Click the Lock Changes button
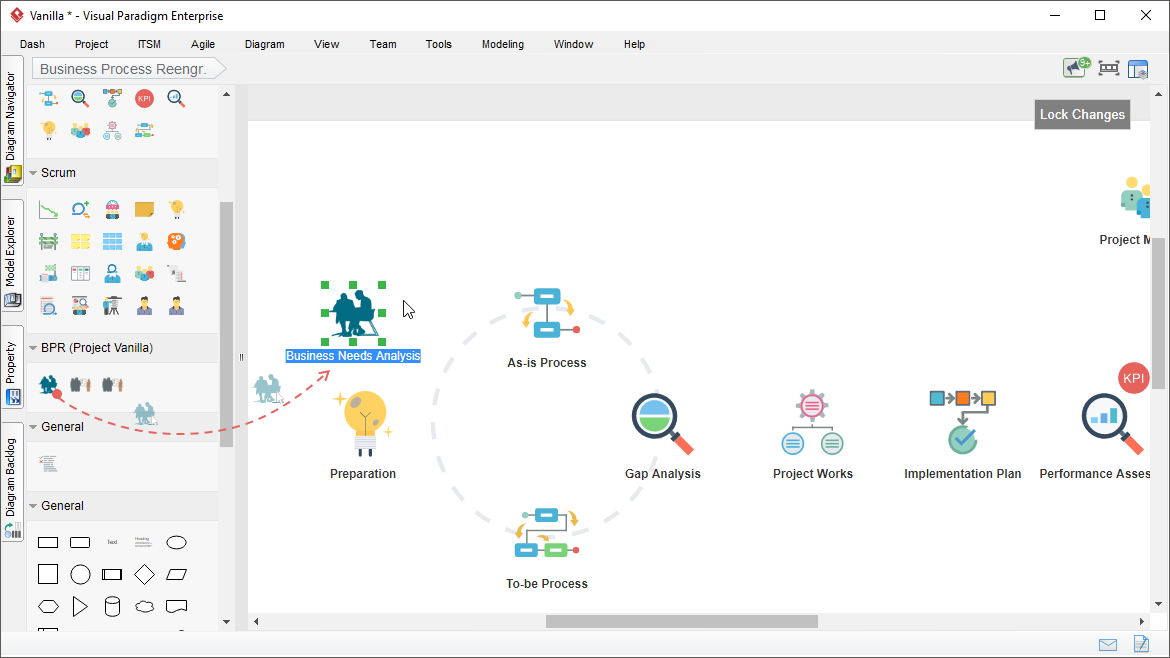The image size is (1170, 658). point(1082,115)
